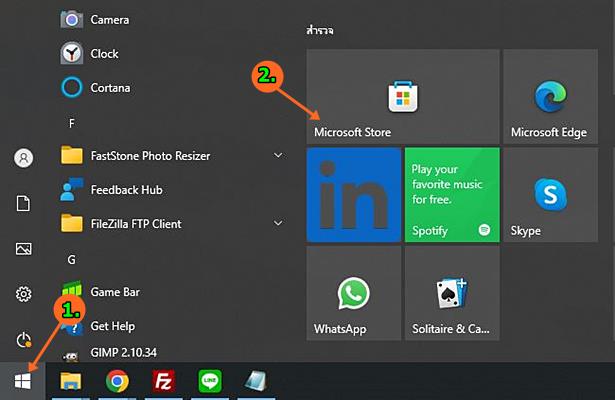Launch the Skype tile
The height and width of the screenshot is (400, 615).
tap(551, 195)
